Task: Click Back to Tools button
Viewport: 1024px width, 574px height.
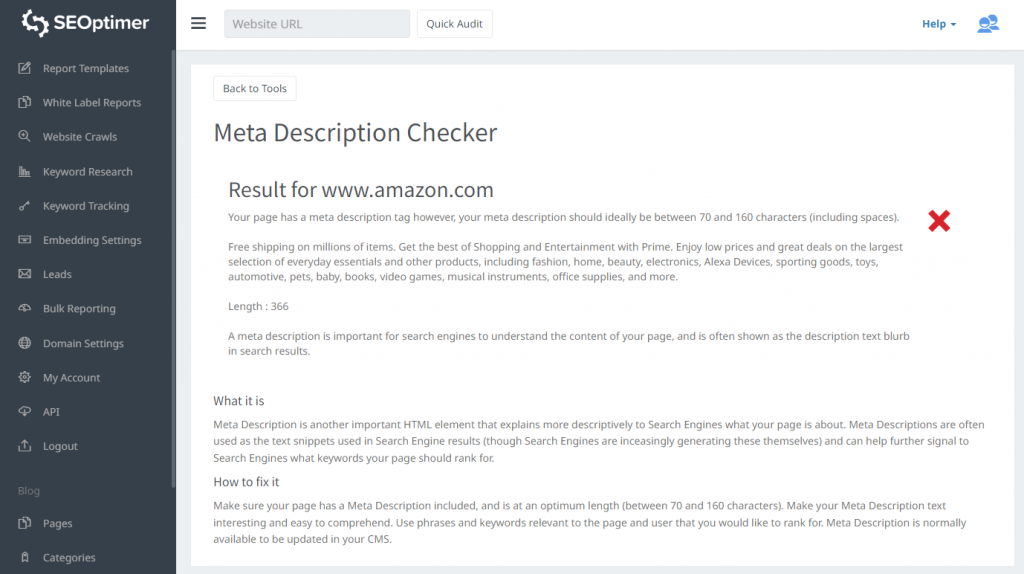Action: click(255, 89)
